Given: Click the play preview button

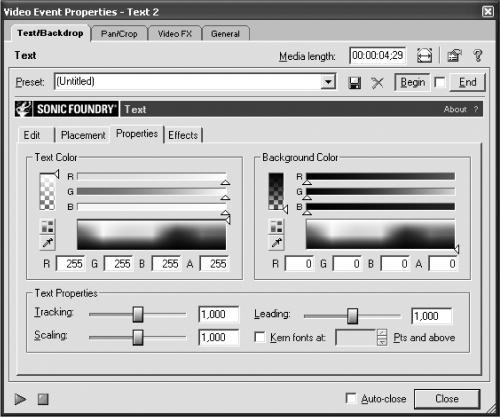Looking at the screenshot, I should click(x=20, y=399).
